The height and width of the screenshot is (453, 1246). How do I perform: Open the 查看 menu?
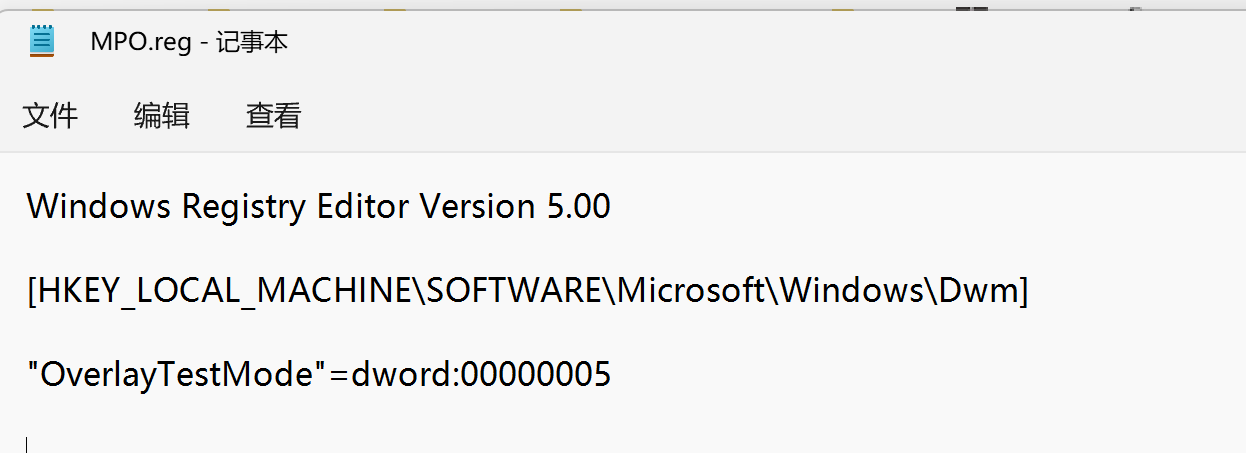coord(274,116)
